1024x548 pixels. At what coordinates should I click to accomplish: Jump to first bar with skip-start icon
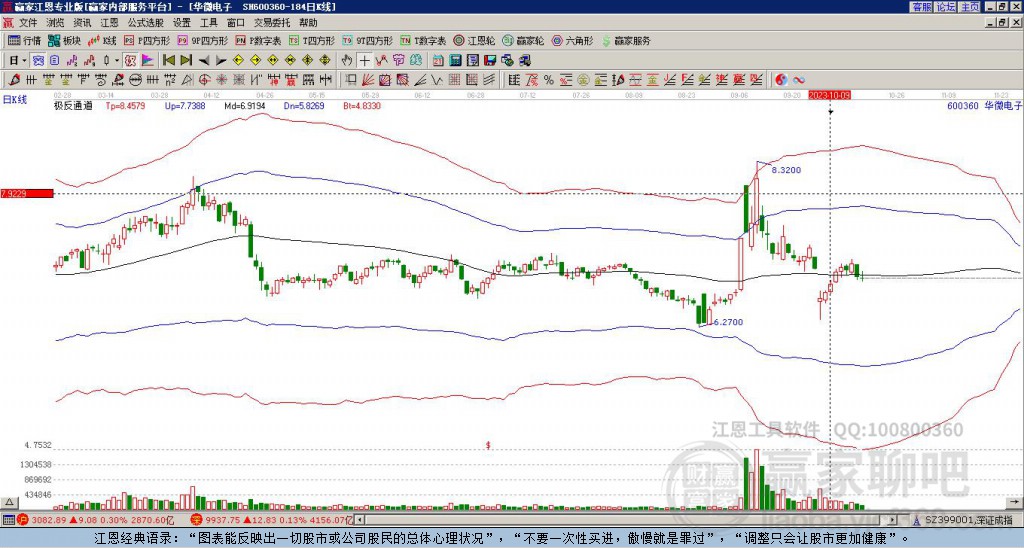[x=169, y=61]
